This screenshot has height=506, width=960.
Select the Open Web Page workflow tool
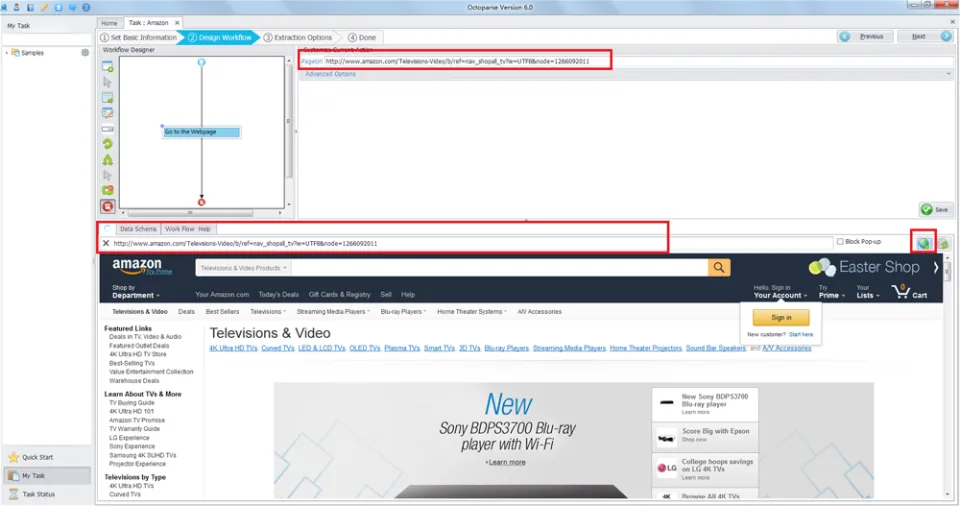point(108,66)
